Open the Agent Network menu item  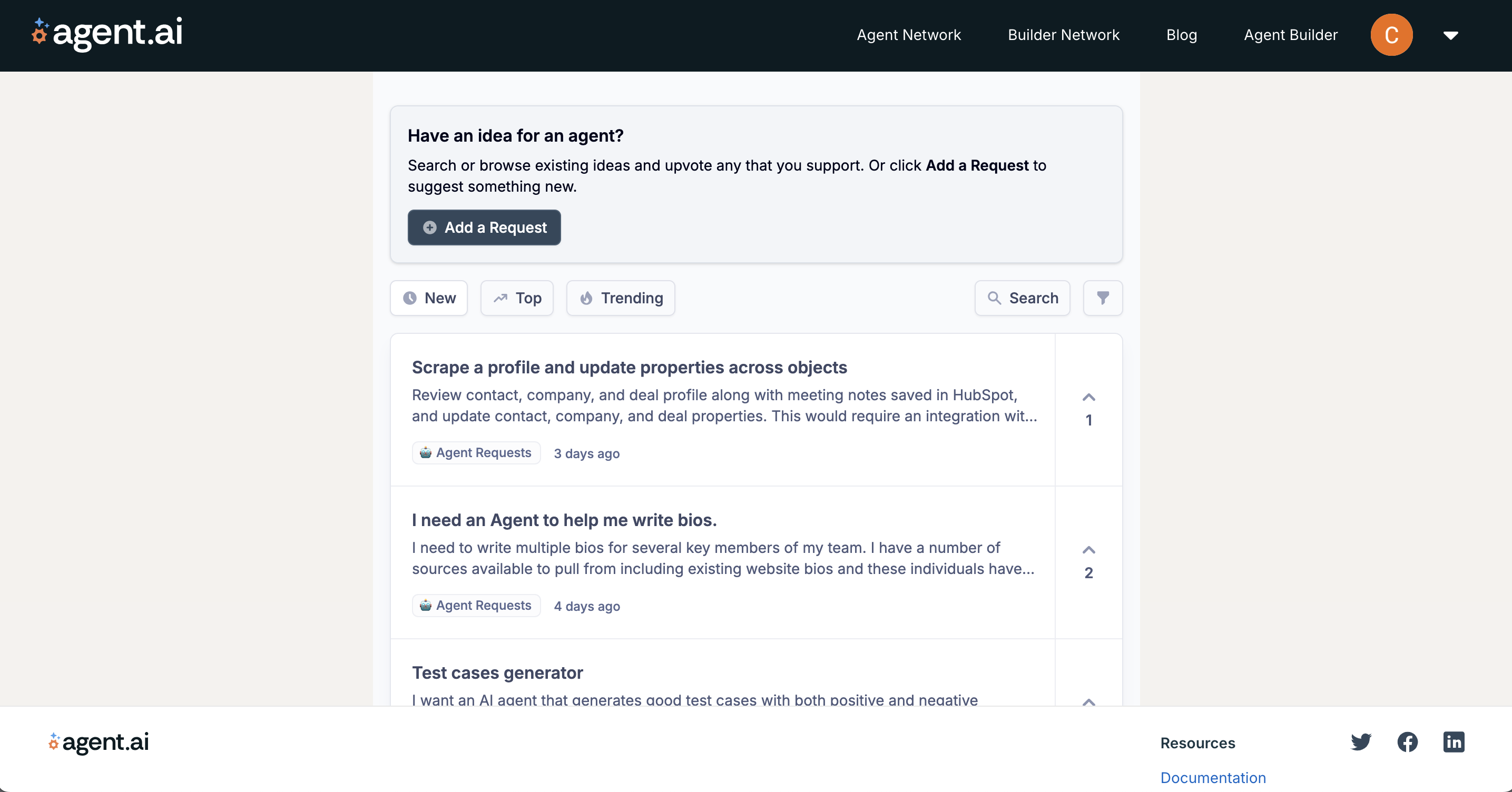click(x=909, y=35)
